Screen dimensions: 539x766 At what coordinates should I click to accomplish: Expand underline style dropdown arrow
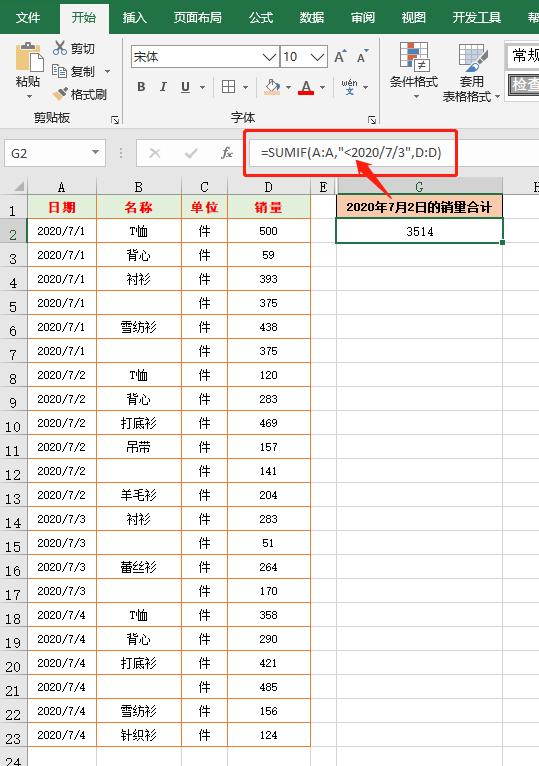(202, 87)
